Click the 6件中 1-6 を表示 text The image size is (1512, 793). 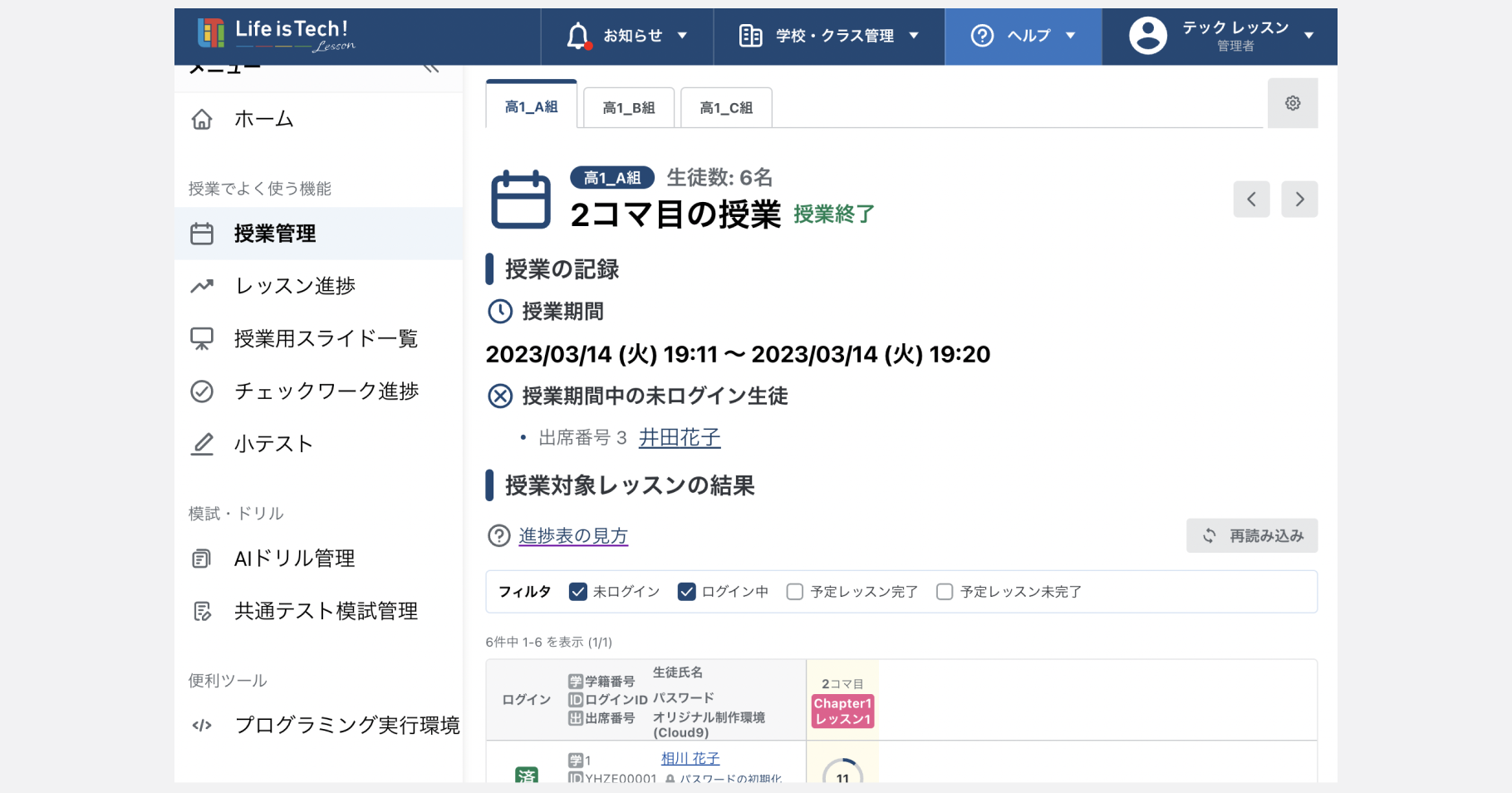549,643
